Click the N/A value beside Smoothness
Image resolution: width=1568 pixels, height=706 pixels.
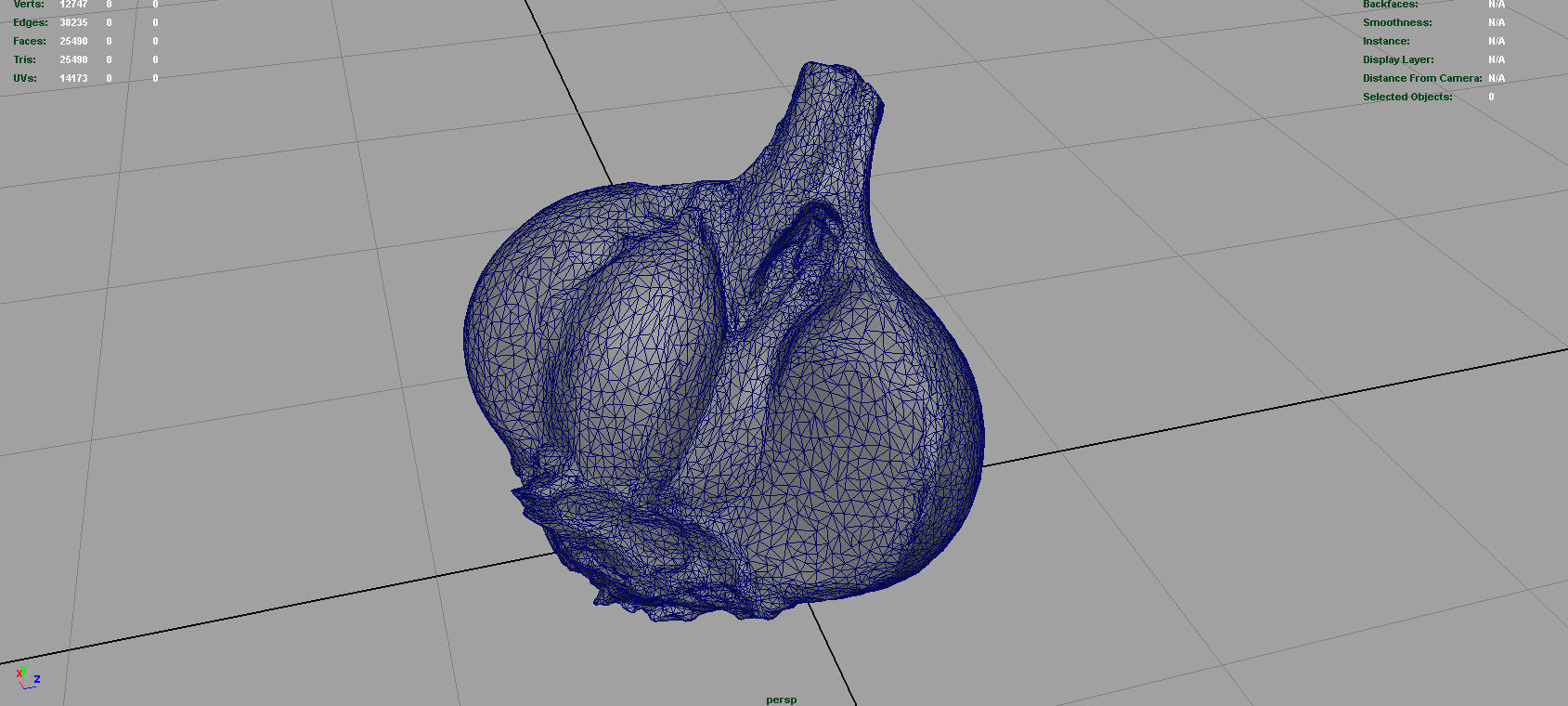(1497, 22)
